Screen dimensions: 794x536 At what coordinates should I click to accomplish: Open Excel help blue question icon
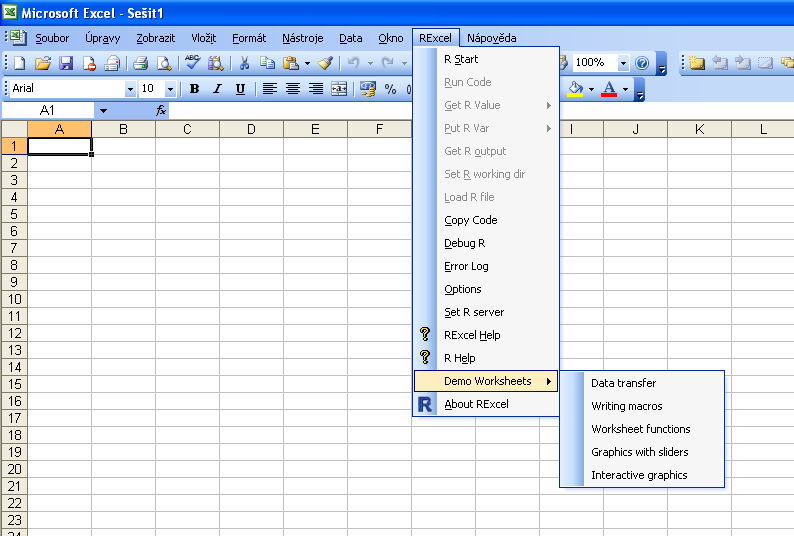coord(642,63)
